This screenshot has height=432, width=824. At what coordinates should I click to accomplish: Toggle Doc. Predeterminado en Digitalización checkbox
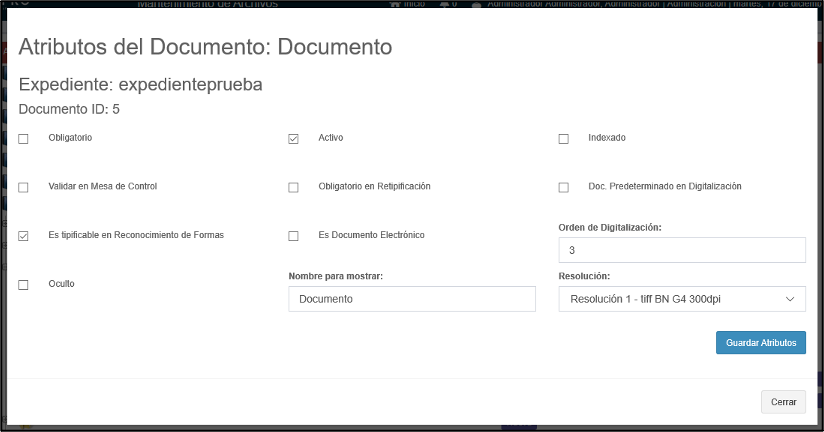tap(563, 187)
